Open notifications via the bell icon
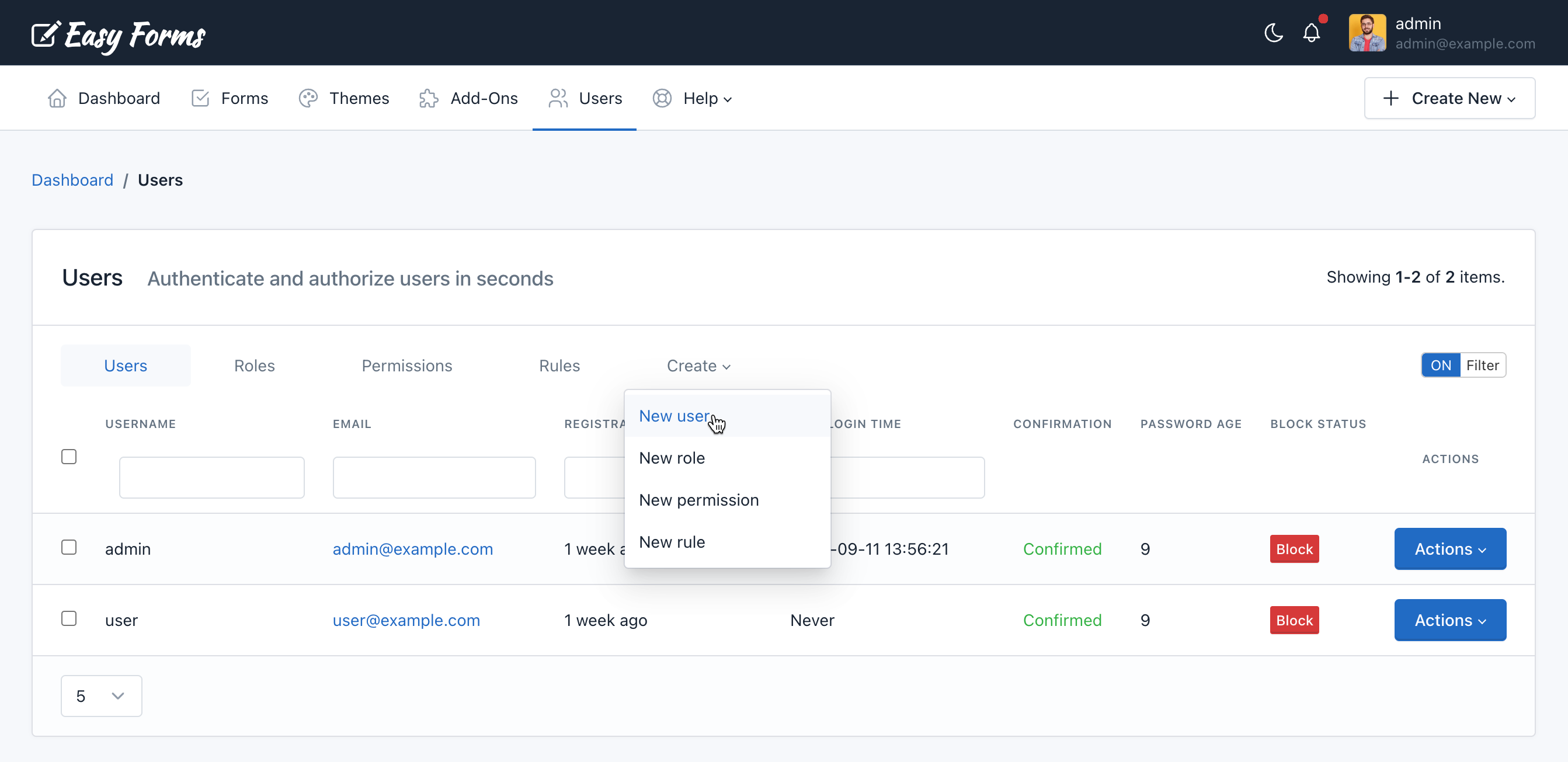Screen dimensions: 1568x762 click(1311, 33)
